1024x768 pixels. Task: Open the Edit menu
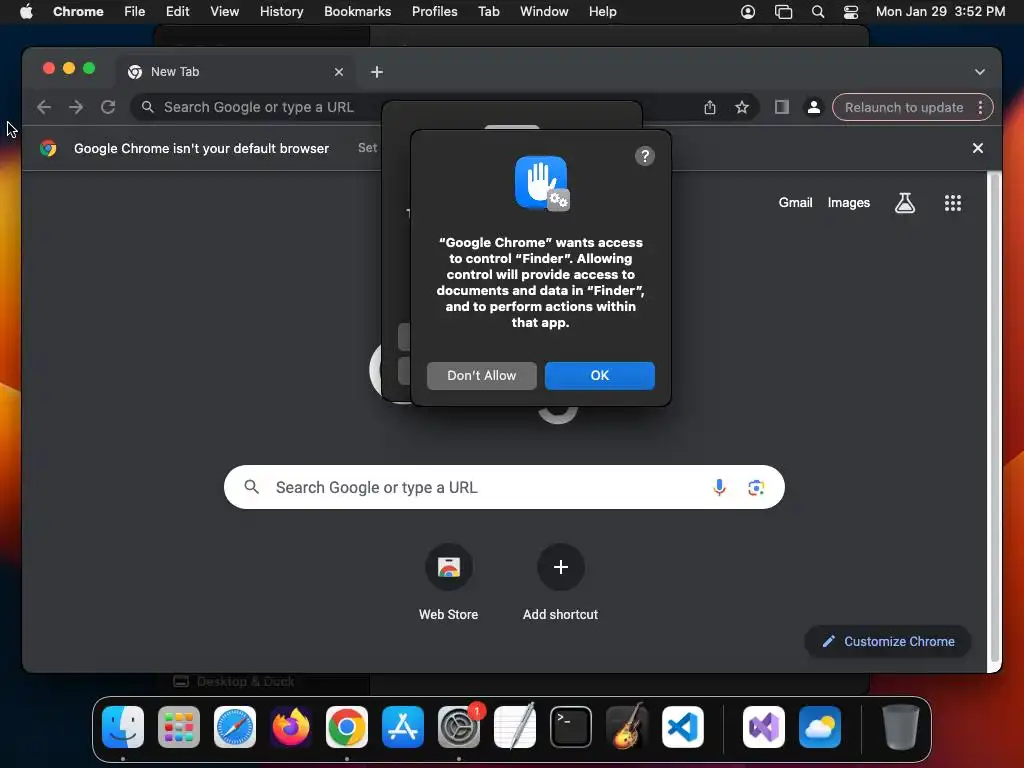click(x=177, y=12)
